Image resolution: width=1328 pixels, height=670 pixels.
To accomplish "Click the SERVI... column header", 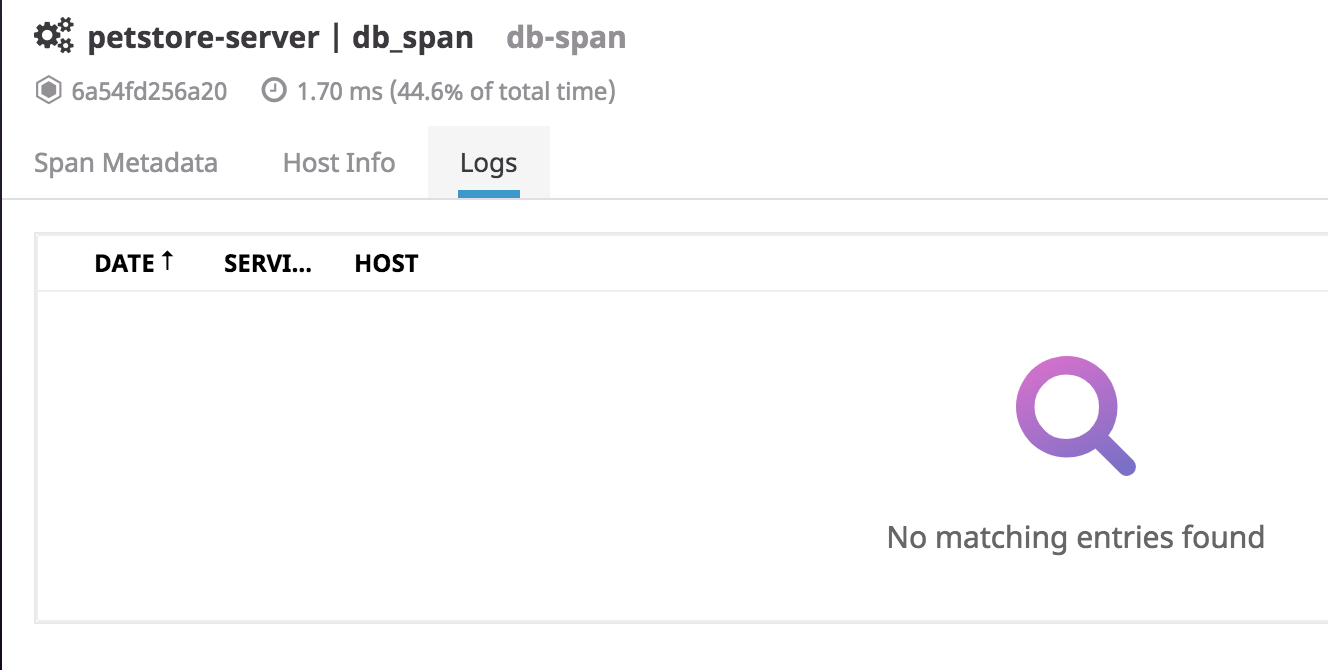I will coord(267,263).
